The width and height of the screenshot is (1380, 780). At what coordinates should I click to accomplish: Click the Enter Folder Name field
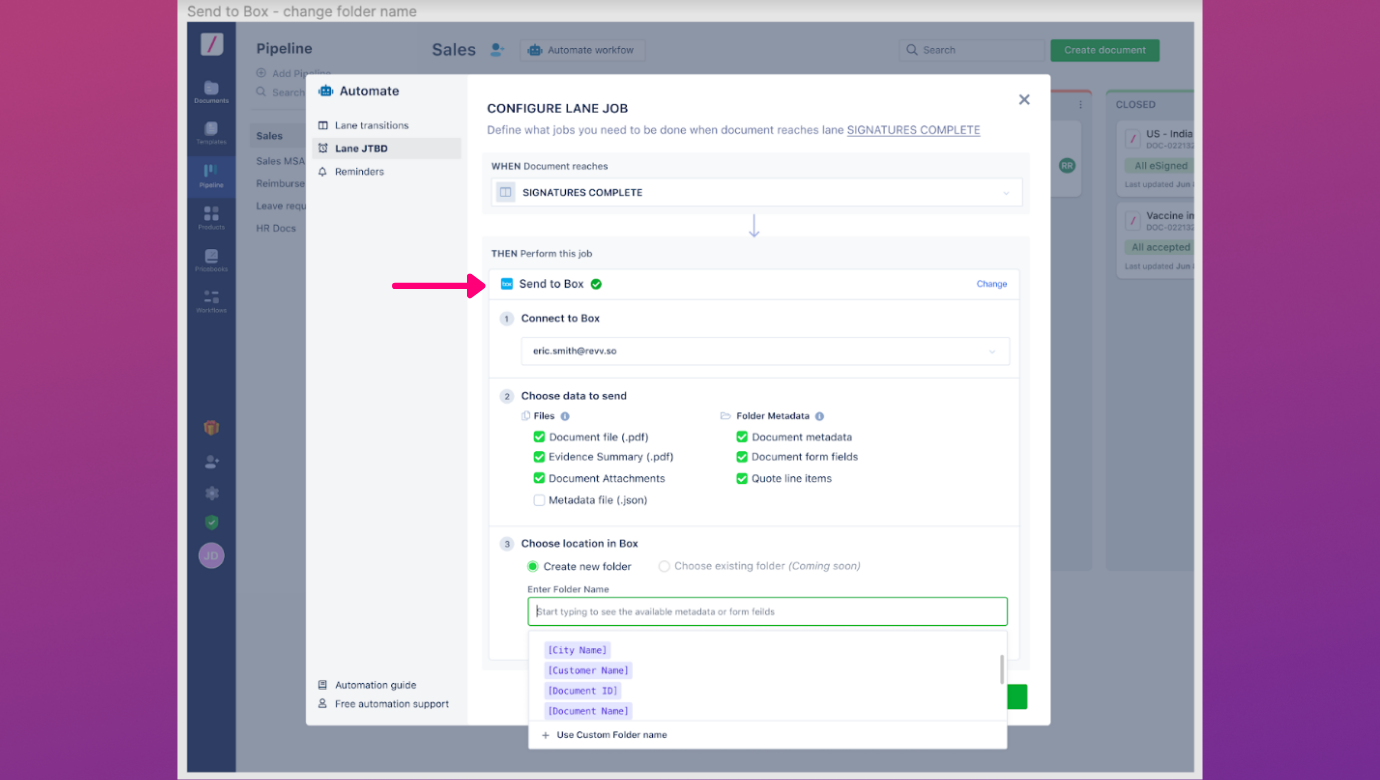pos(767,611)
